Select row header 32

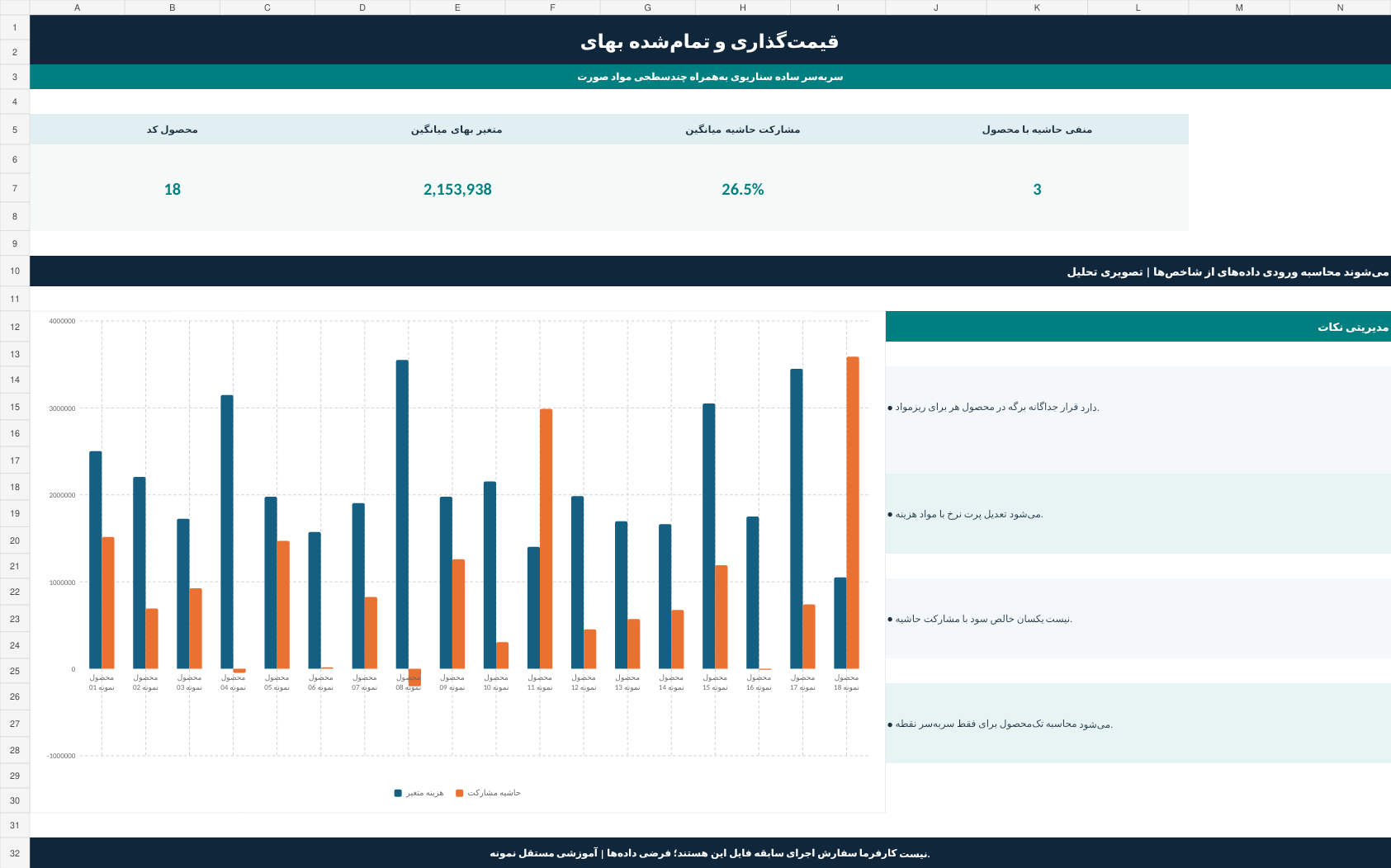coord(15,853)
